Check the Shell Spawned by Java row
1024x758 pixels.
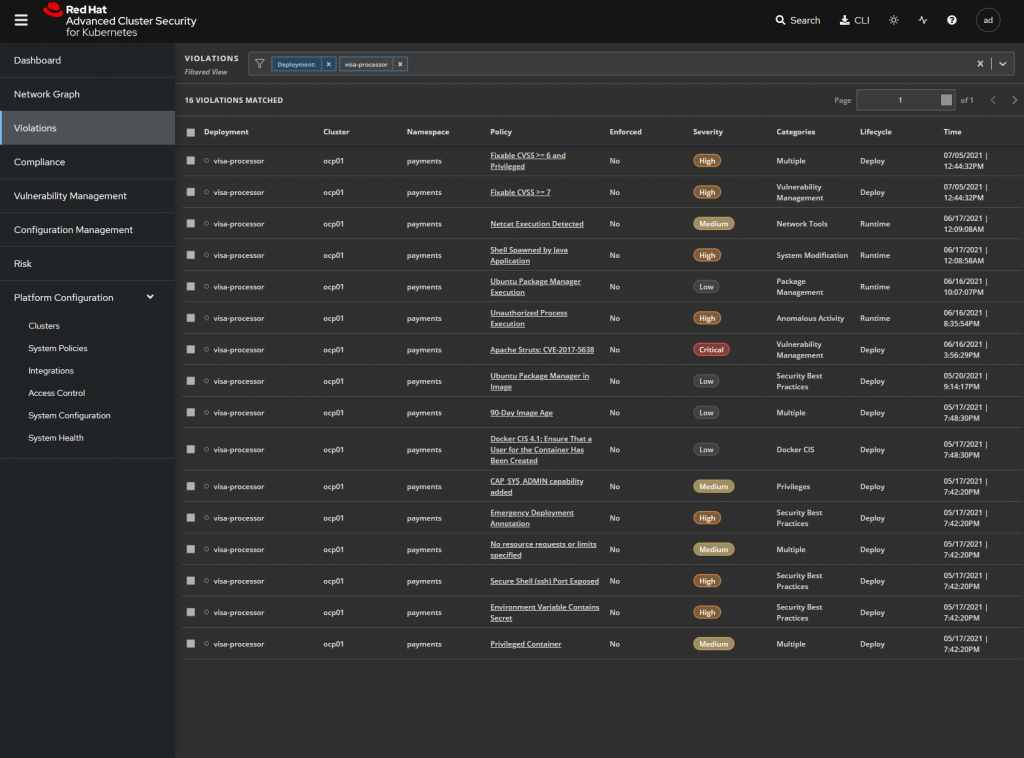pos(191,255)
